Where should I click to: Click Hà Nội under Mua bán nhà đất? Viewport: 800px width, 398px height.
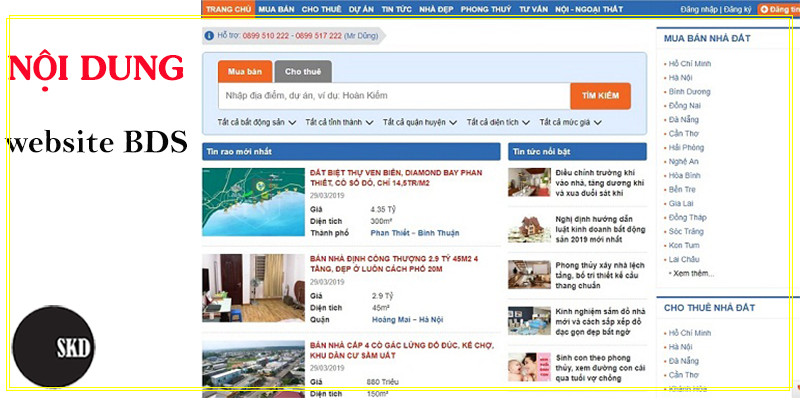click(x=681, y=78)
